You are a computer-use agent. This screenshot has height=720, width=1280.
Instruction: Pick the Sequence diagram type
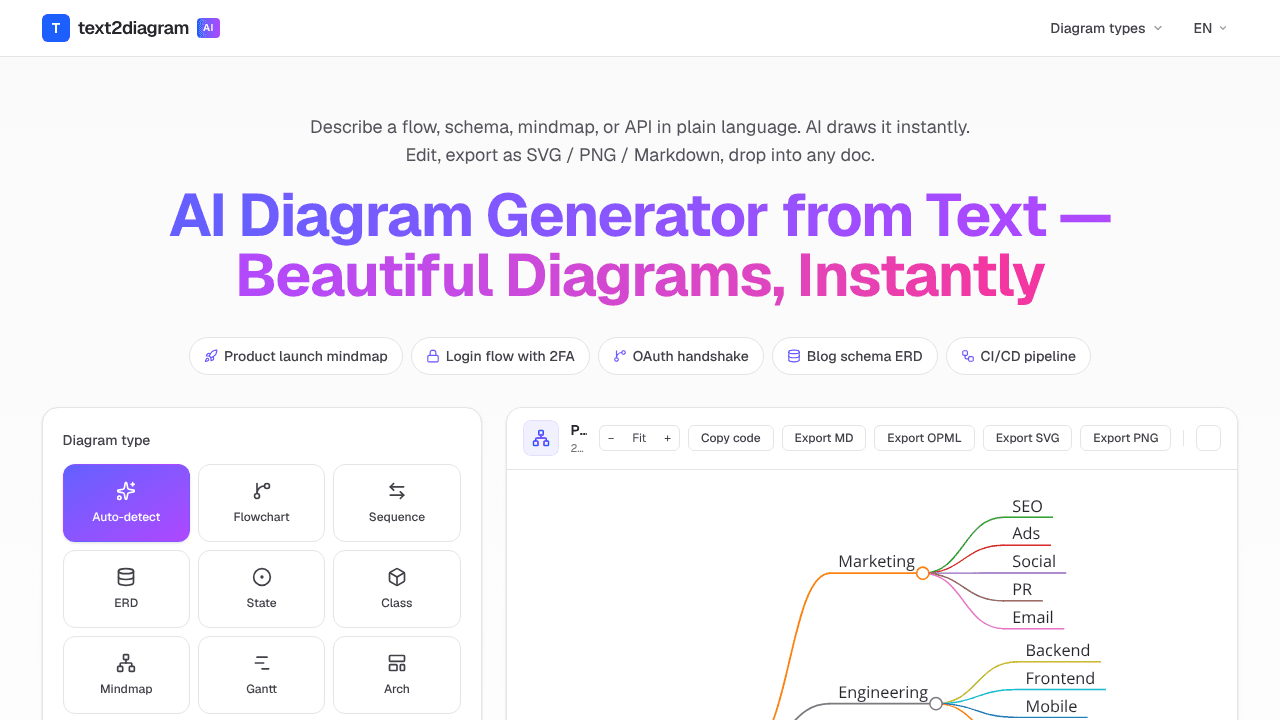[x=397, y=503]
